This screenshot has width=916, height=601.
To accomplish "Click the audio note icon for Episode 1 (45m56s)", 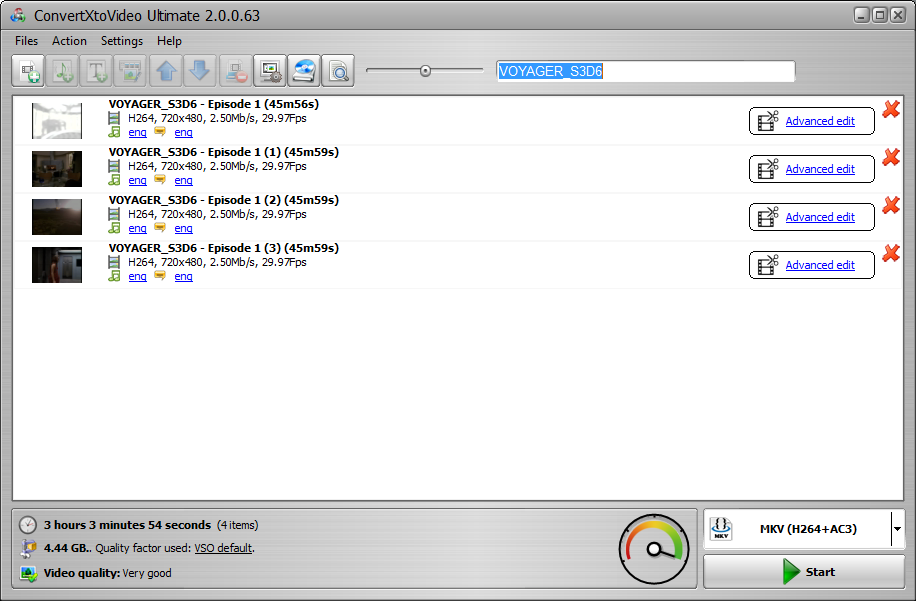I will 114,132.
